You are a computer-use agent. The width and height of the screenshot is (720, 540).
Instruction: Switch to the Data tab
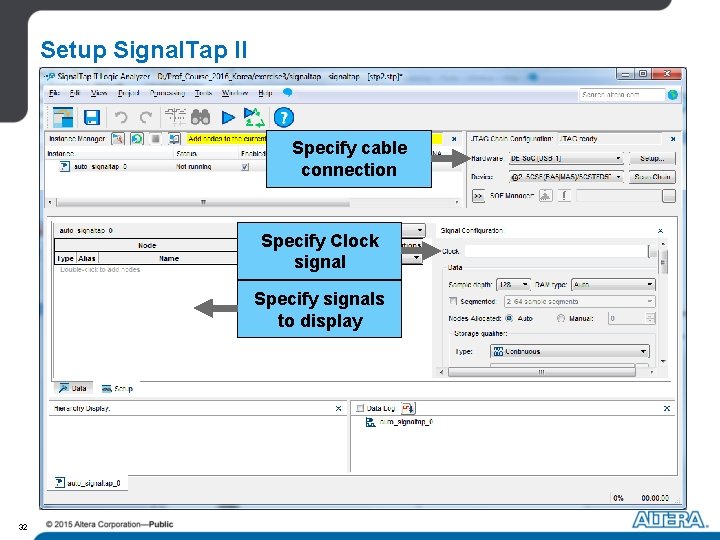pyautogui.click(x=73, y=388)
